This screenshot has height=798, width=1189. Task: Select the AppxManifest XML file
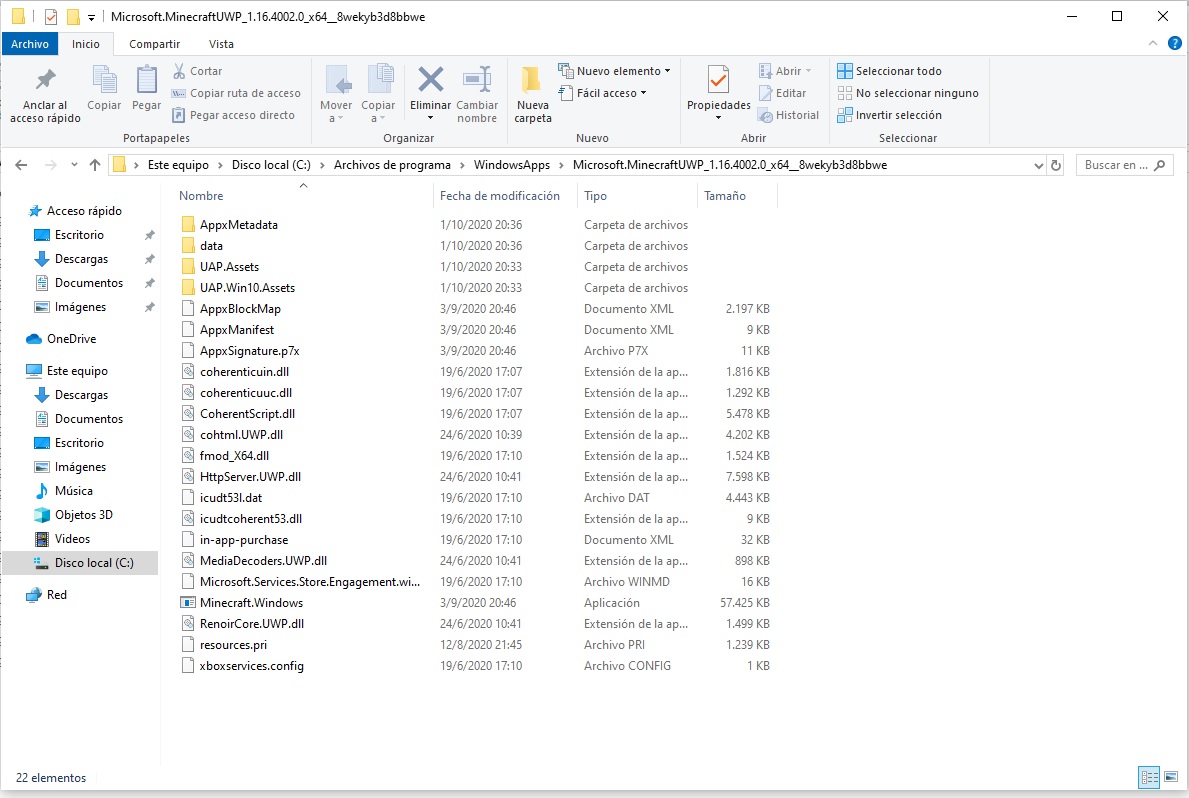[237, 330]
